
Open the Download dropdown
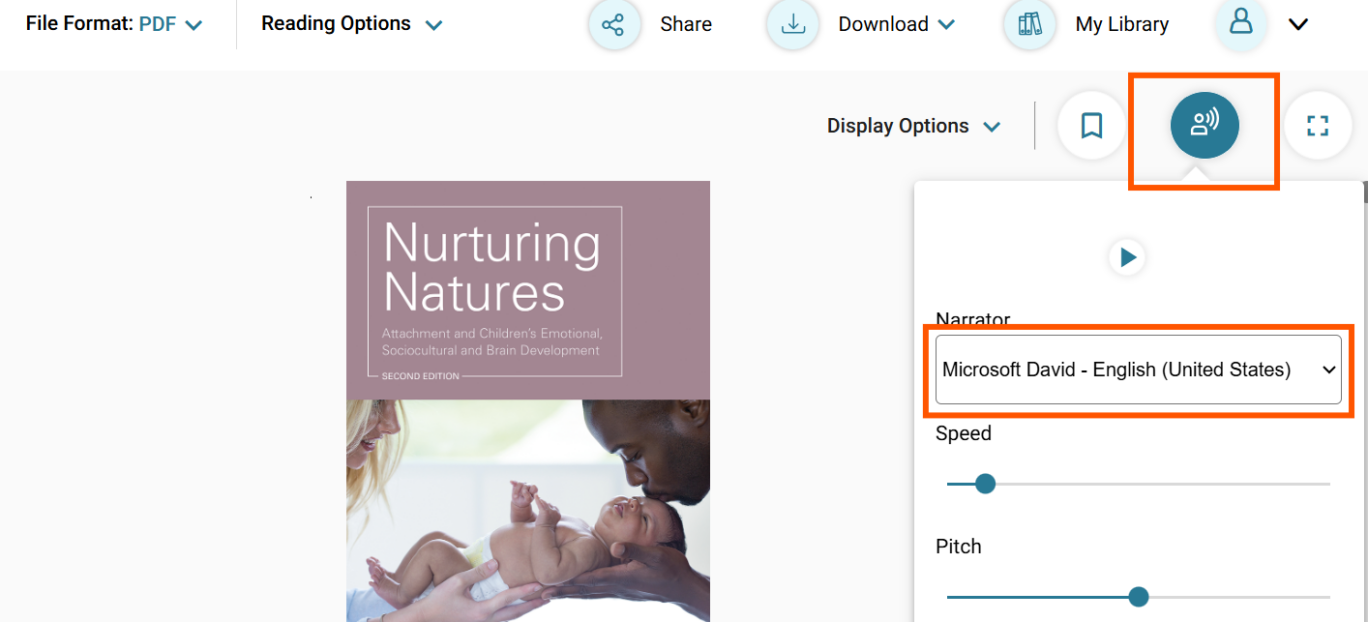click(x=897, y=24)
